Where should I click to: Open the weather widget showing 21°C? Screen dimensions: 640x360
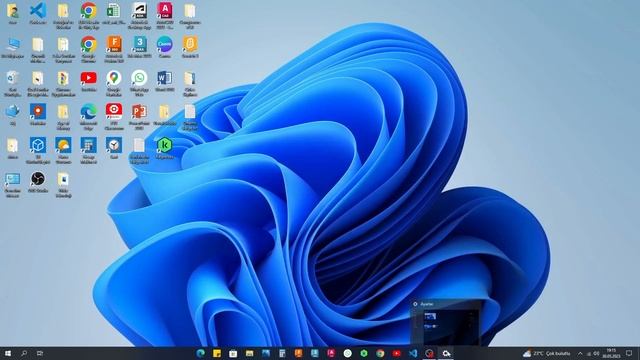(546, 353)
